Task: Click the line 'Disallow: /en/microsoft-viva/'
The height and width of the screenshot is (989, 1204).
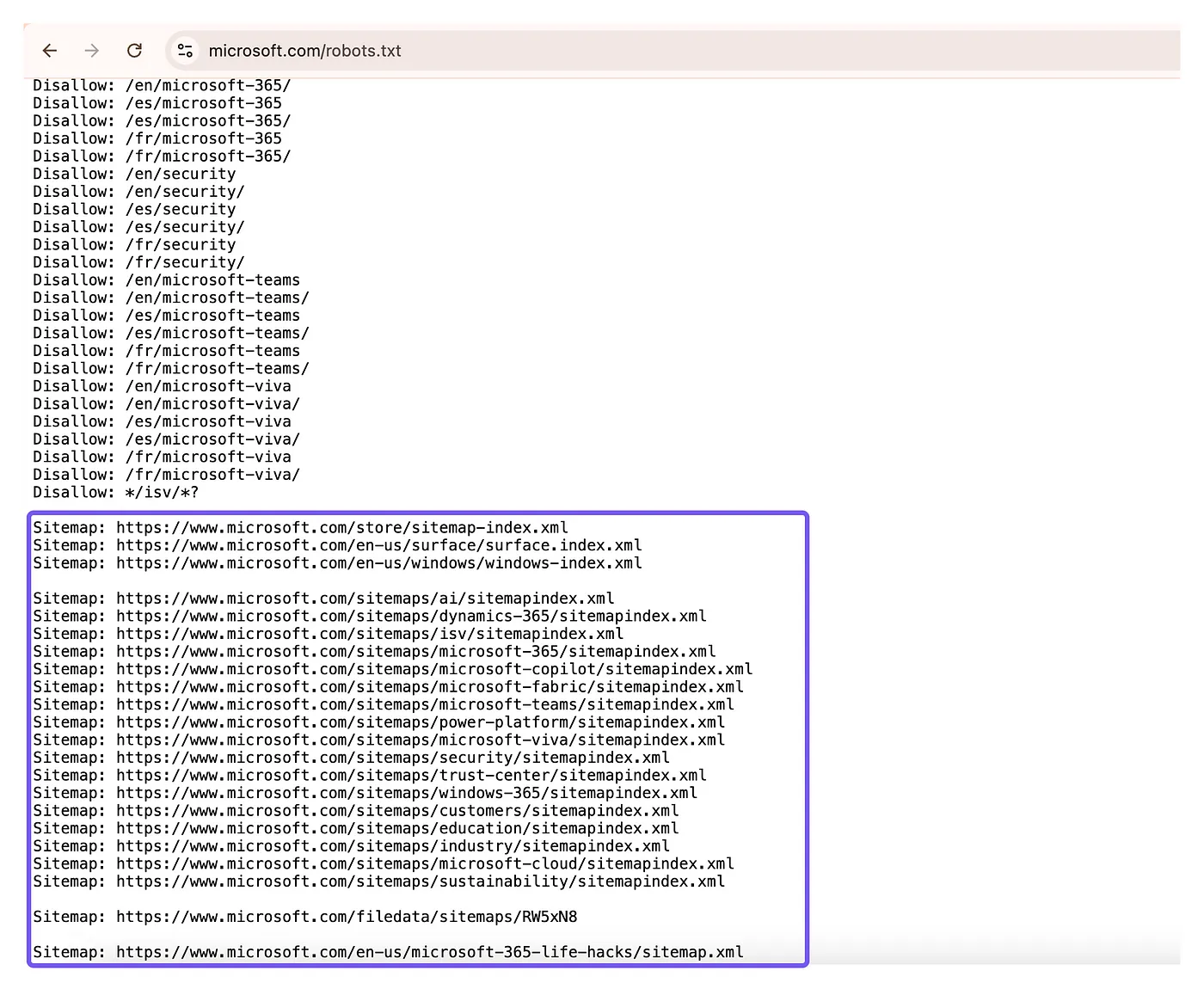Action: pos(167,404)
